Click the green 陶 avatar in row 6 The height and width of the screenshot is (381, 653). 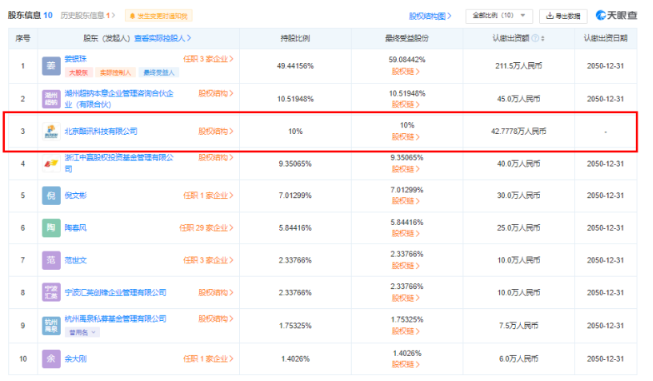51,228
